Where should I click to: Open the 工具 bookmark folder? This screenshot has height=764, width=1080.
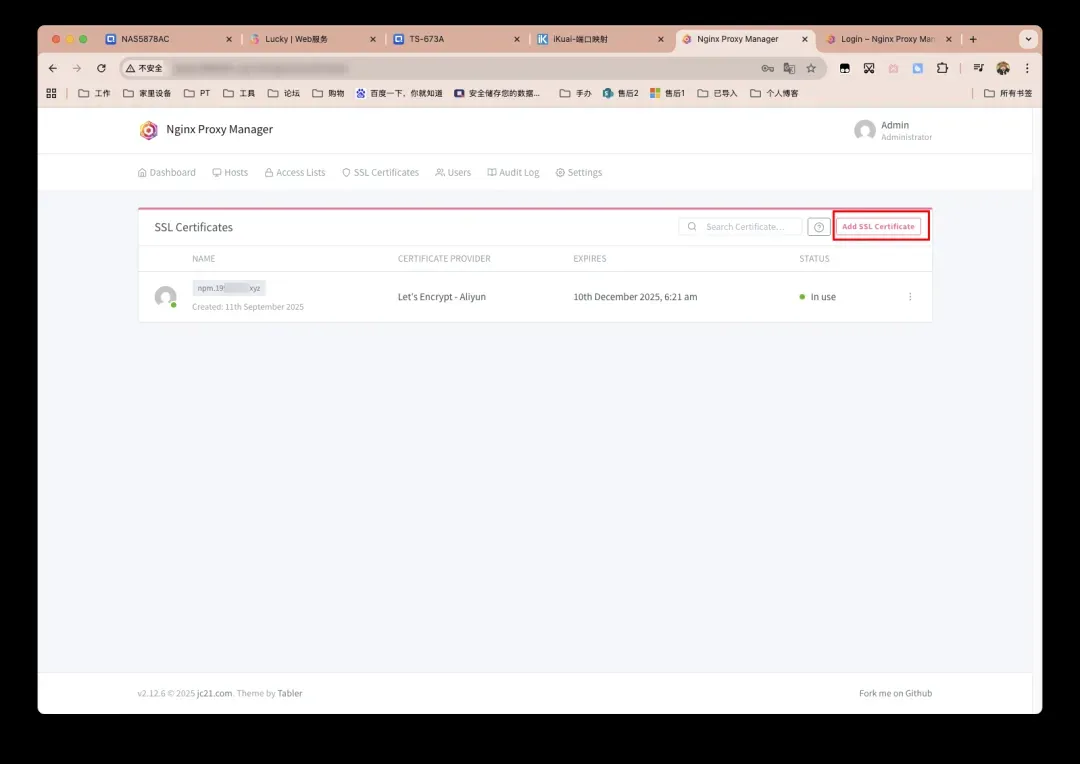click(239, 93)
